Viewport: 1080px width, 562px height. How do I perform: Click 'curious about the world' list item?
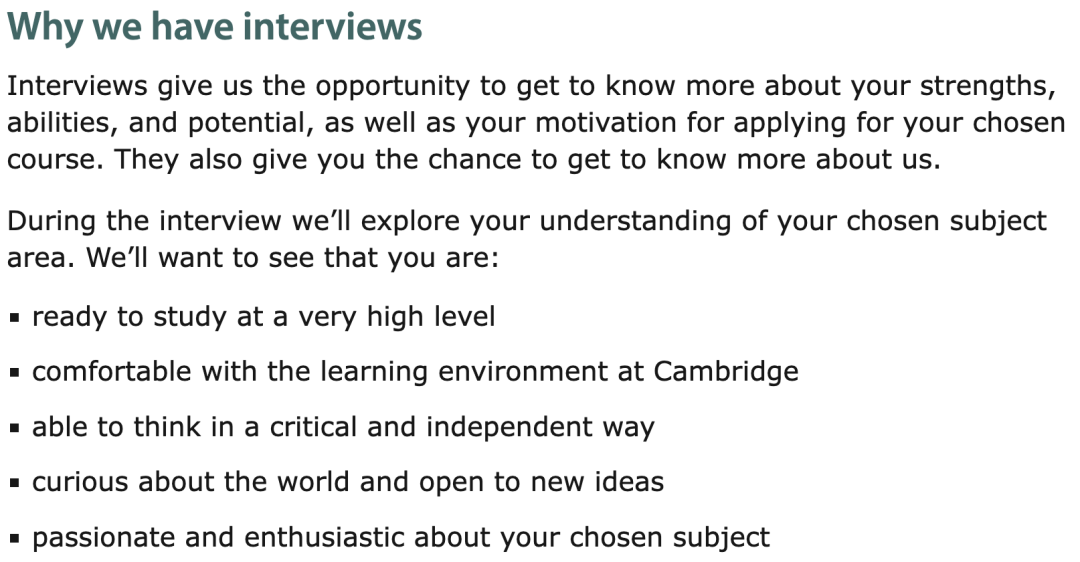(x=348, y=482)
